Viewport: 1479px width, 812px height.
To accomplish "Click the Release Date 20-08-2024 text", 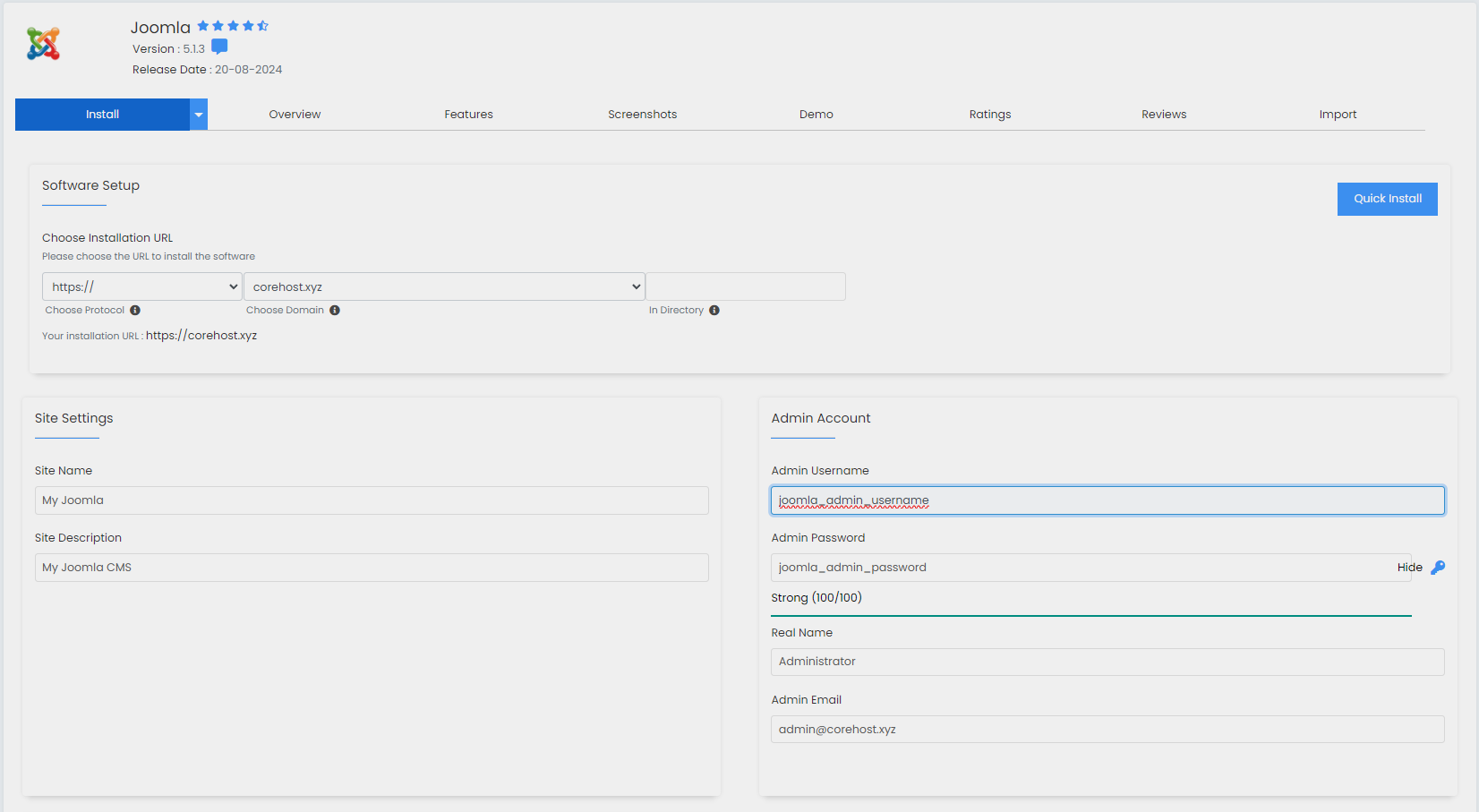I will click(x=207, y=70).
